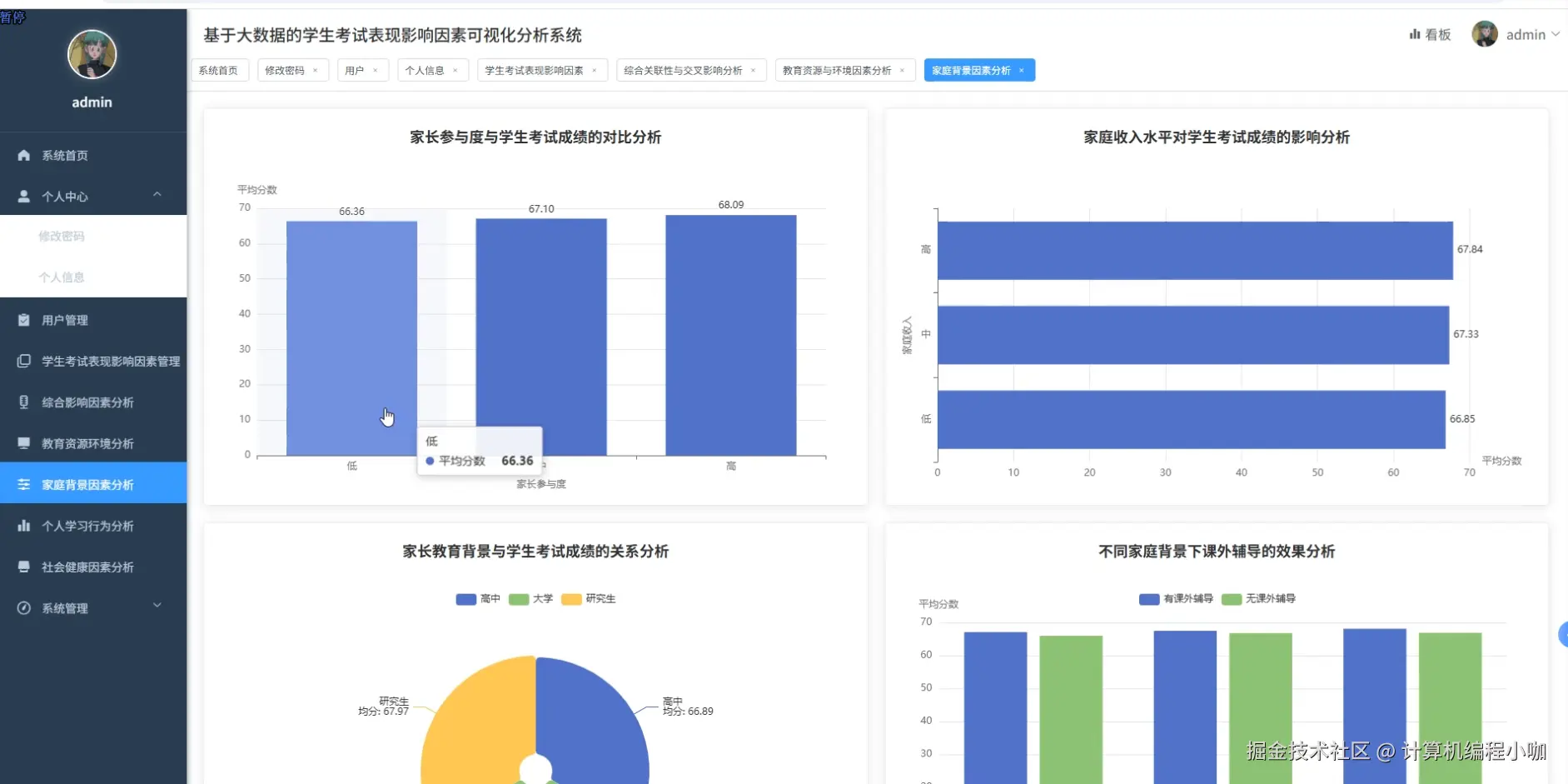Click the icon beside 综合影响因素分析
This screenshot has width=1568, height=784.
[x=23, y=402]
